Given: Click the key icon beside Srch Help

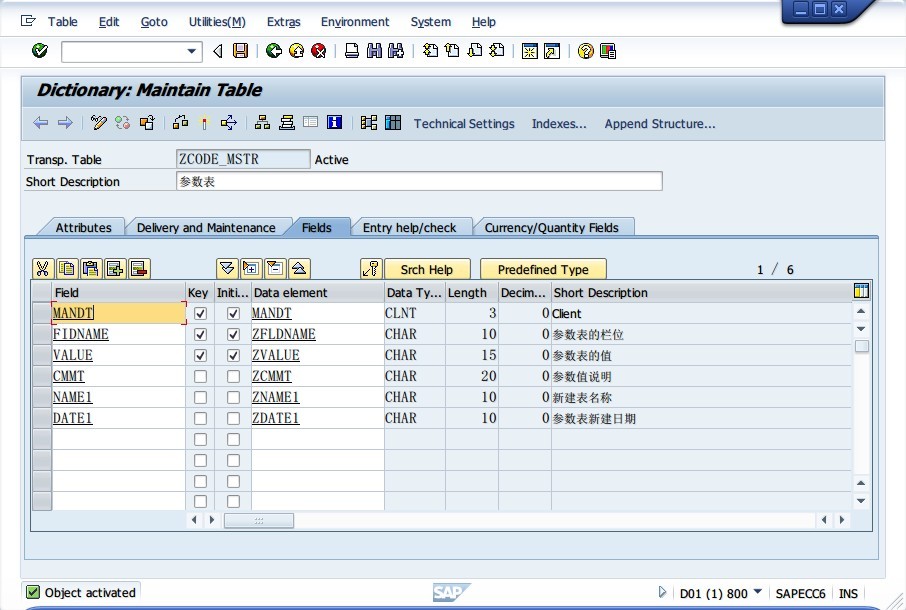Looking at the screenshot, I should (371, 269).
